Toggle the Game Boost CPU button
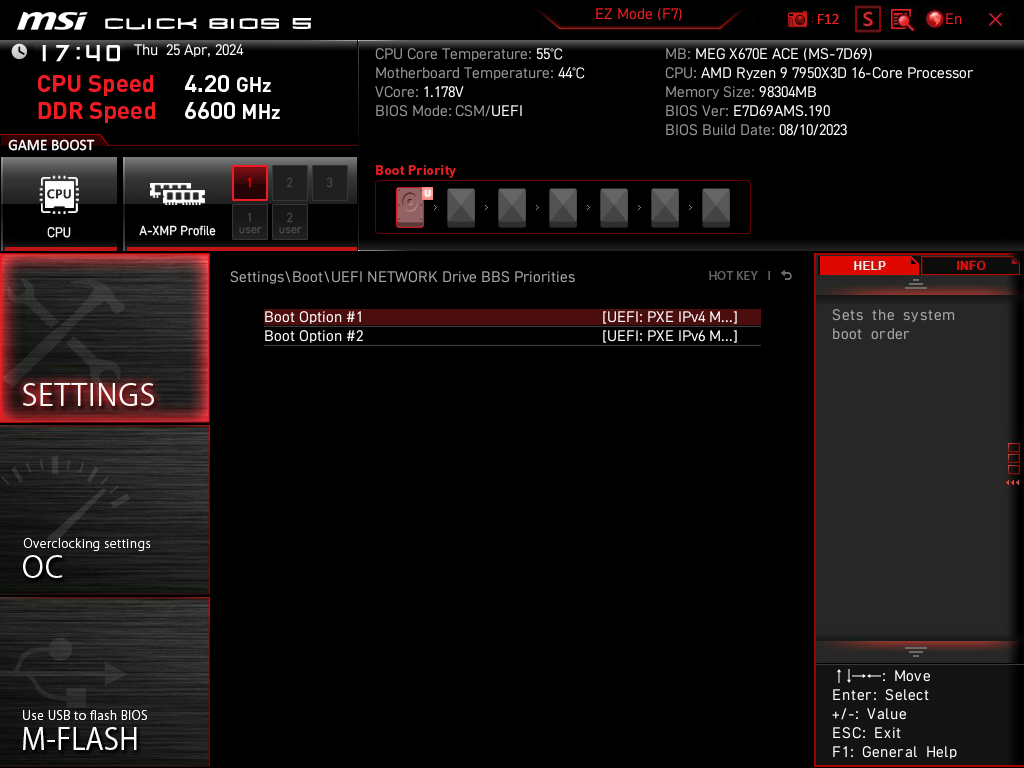The image size is (1024, 768). (x=59, y=203)
